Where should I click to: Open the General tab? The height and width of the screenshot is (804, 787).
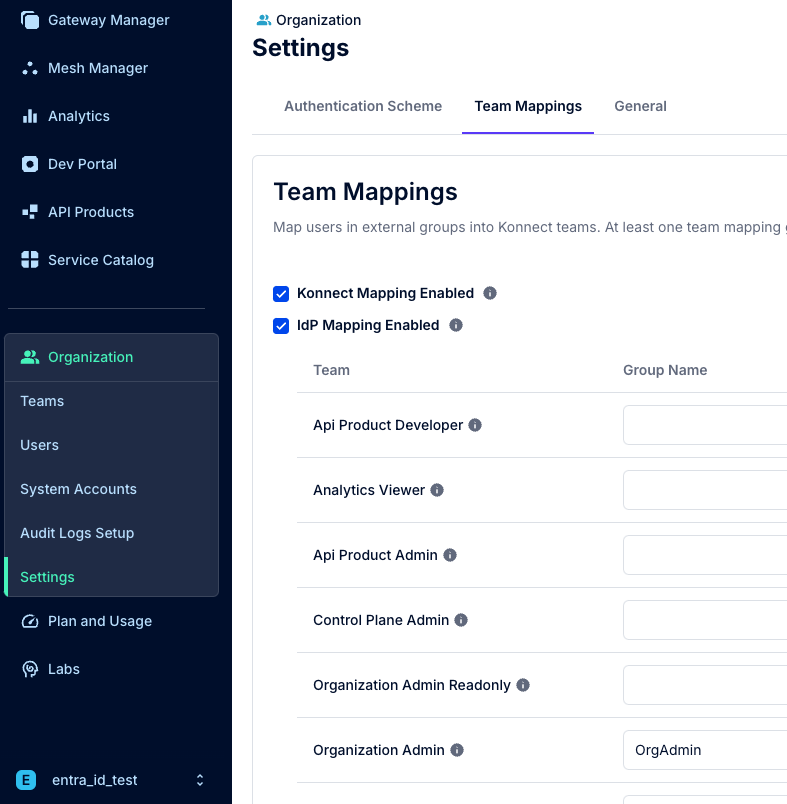click(640, 106)
